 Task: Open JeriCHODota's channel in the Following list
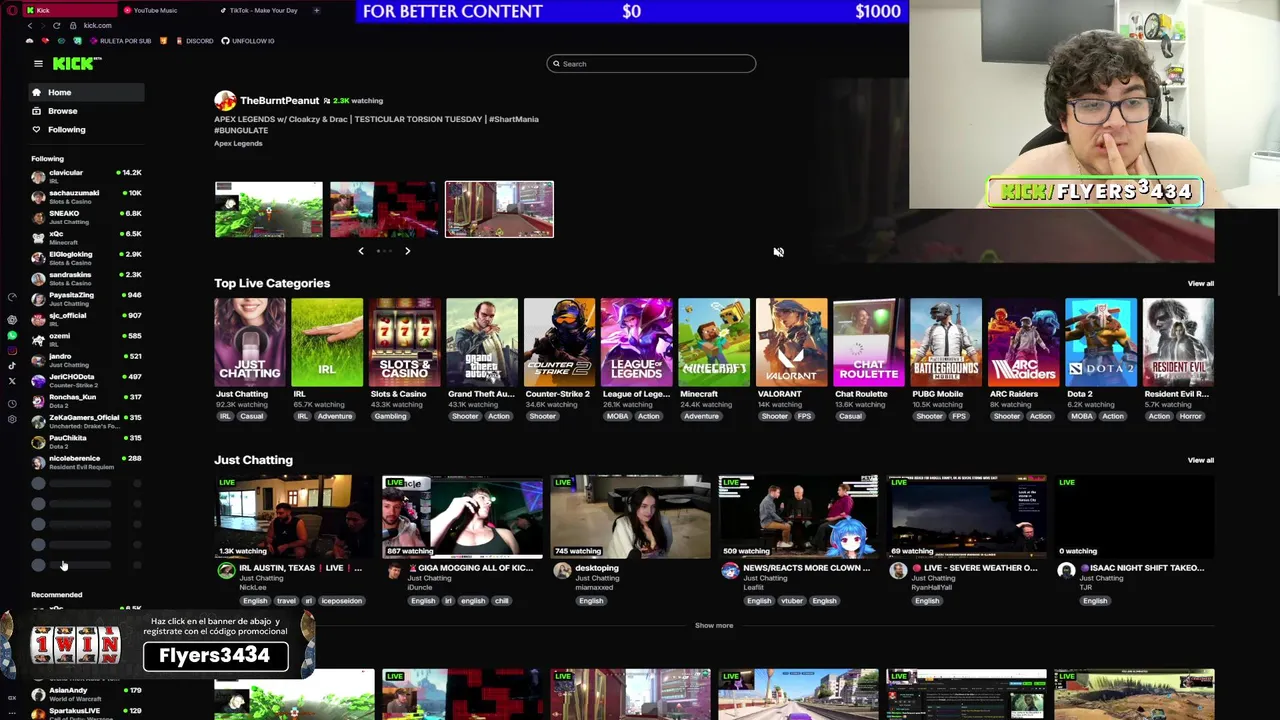pyautogui.click(x=86, y=380)
